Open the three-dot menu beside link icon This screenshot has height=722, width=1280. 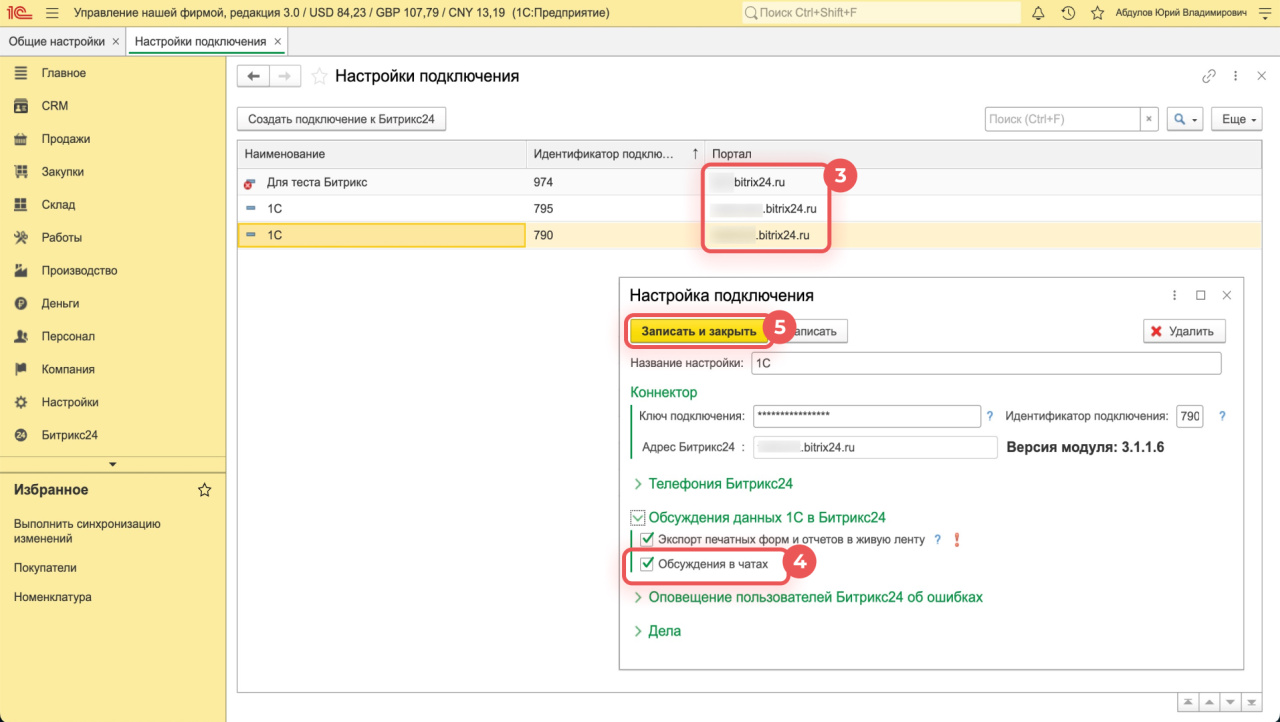[1236, 76]
